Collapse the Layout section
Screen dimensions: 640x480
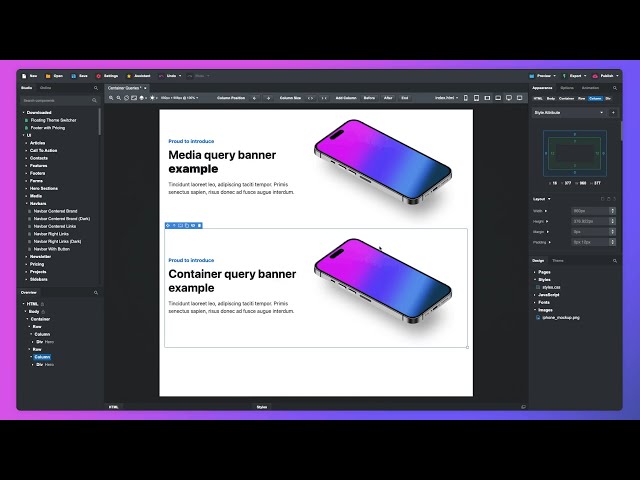click(542, 199)
